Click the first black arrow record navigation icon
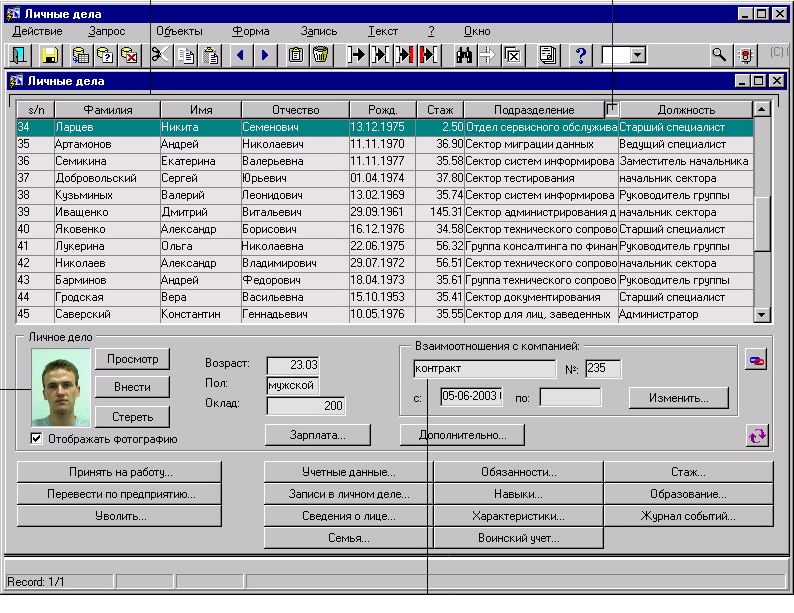This screenshot has height=613, width=794. [x=356, y=55]
